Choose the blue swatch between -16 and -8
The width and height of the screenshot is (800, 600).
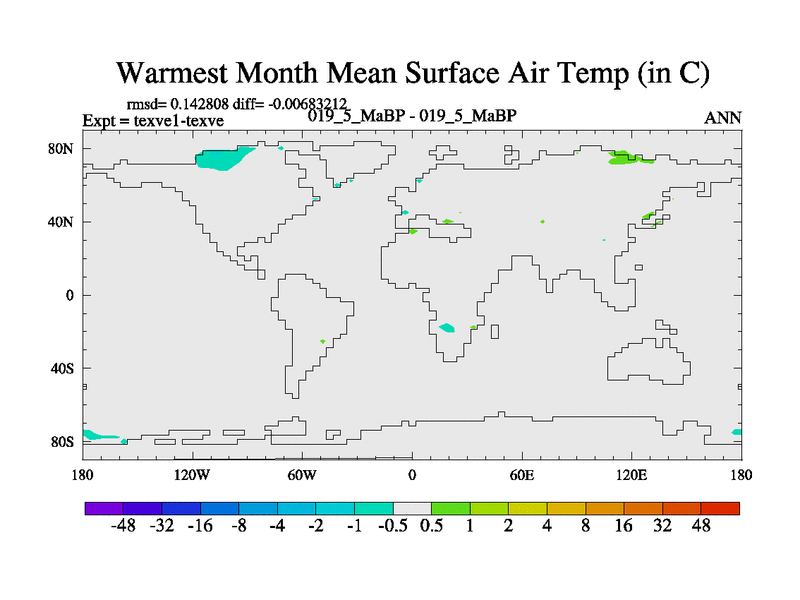click(220, 508)
